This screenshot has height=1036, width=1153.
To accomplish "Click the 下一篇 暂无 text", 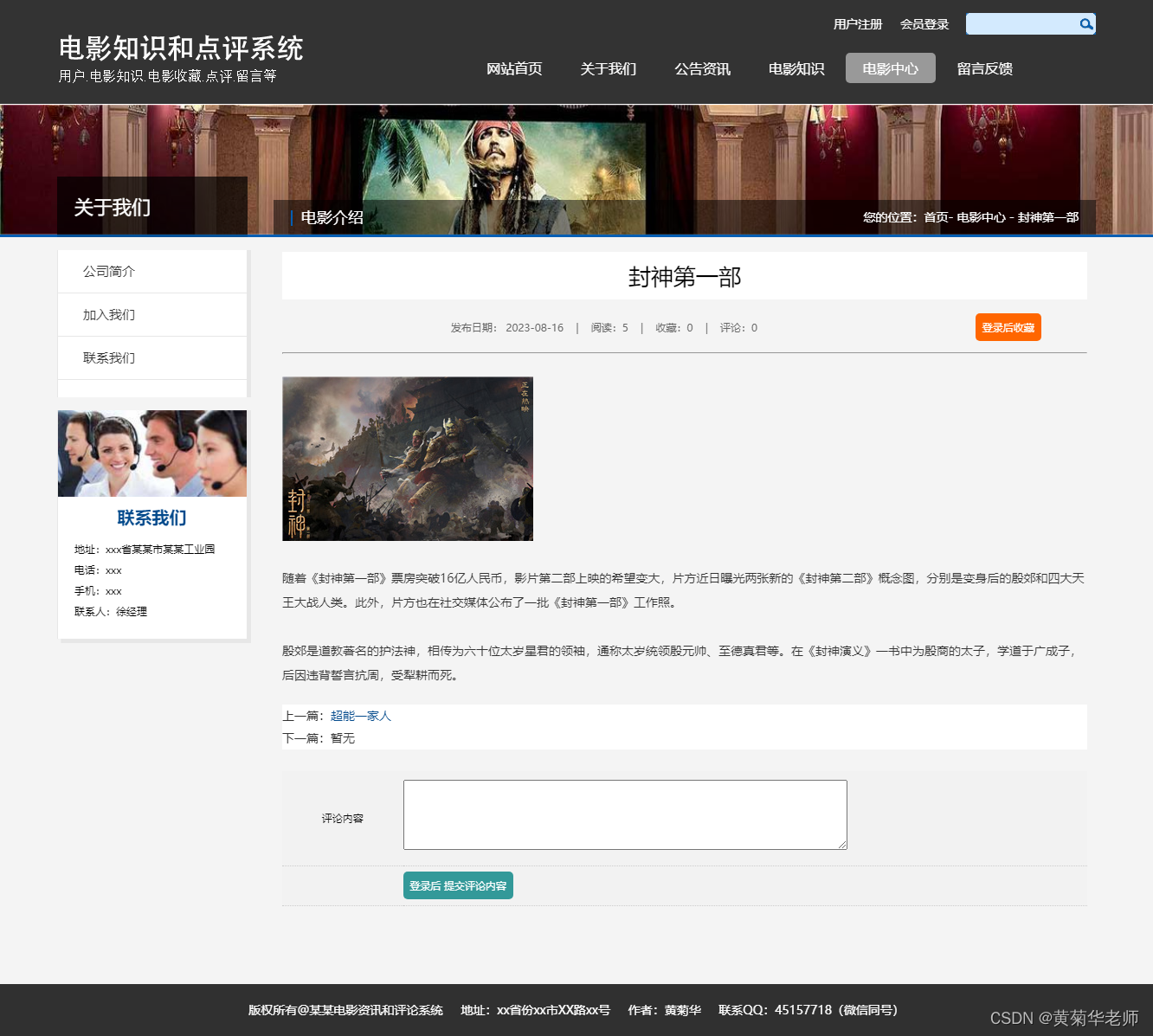I will 319,738.
